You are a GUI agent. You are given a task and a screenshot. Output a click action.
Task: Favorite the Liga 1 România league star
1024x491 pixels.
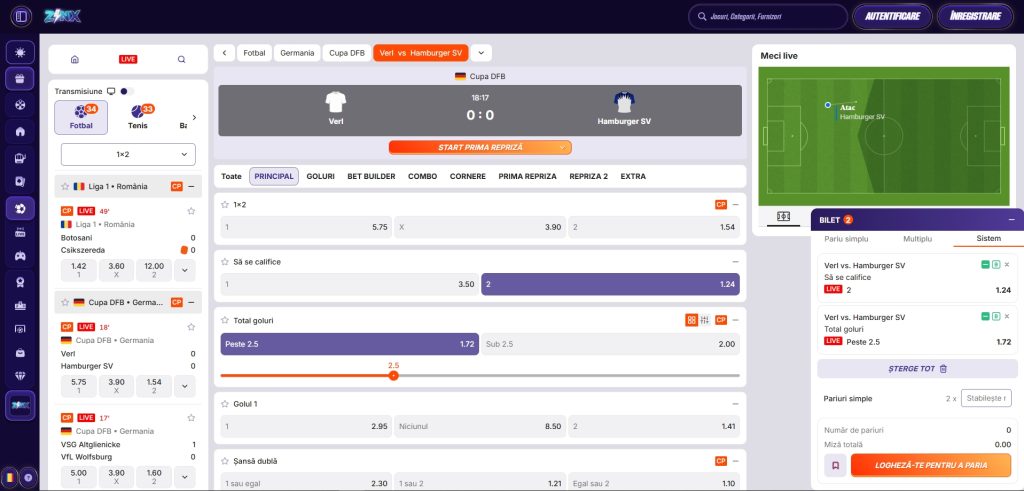[65, 186]
